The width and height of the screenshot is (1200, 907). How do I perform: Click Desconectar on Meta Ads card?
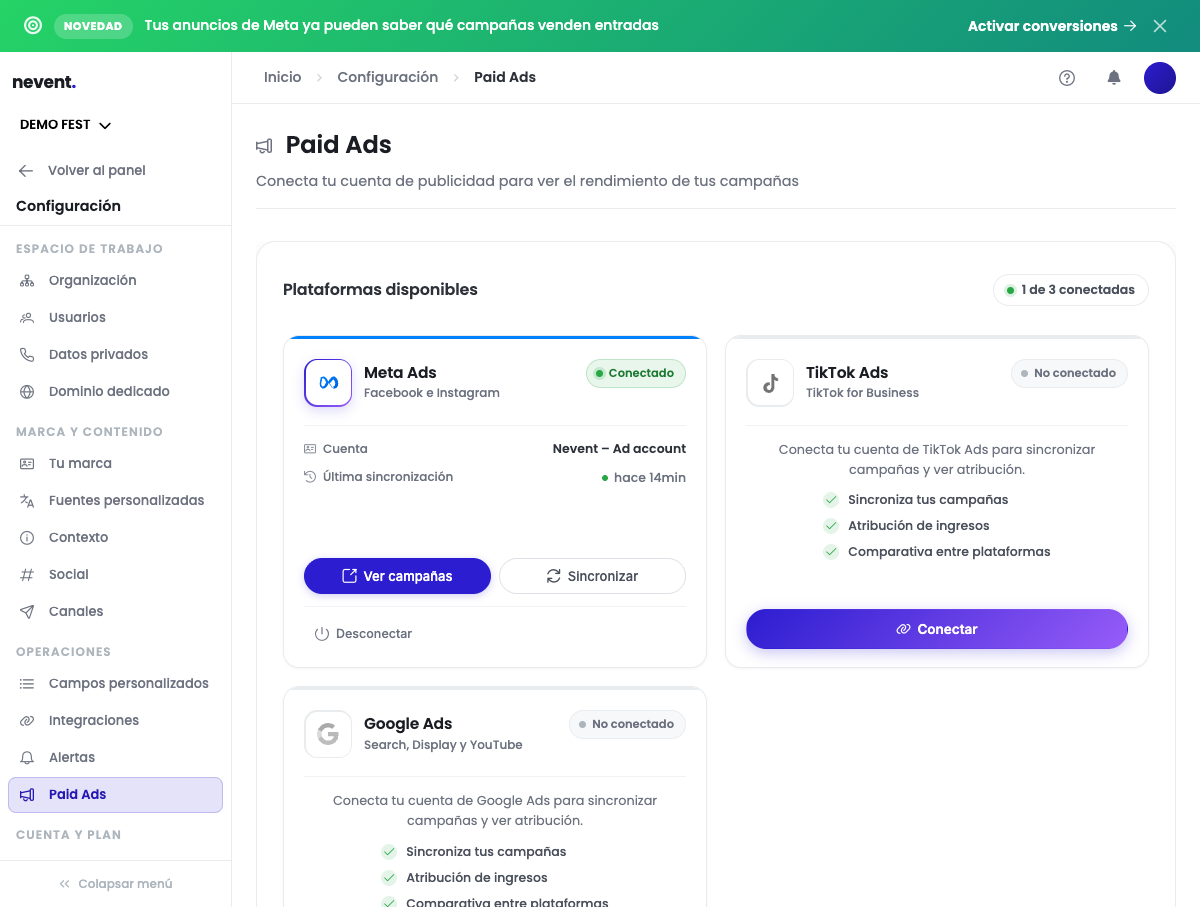coord(363,634)
